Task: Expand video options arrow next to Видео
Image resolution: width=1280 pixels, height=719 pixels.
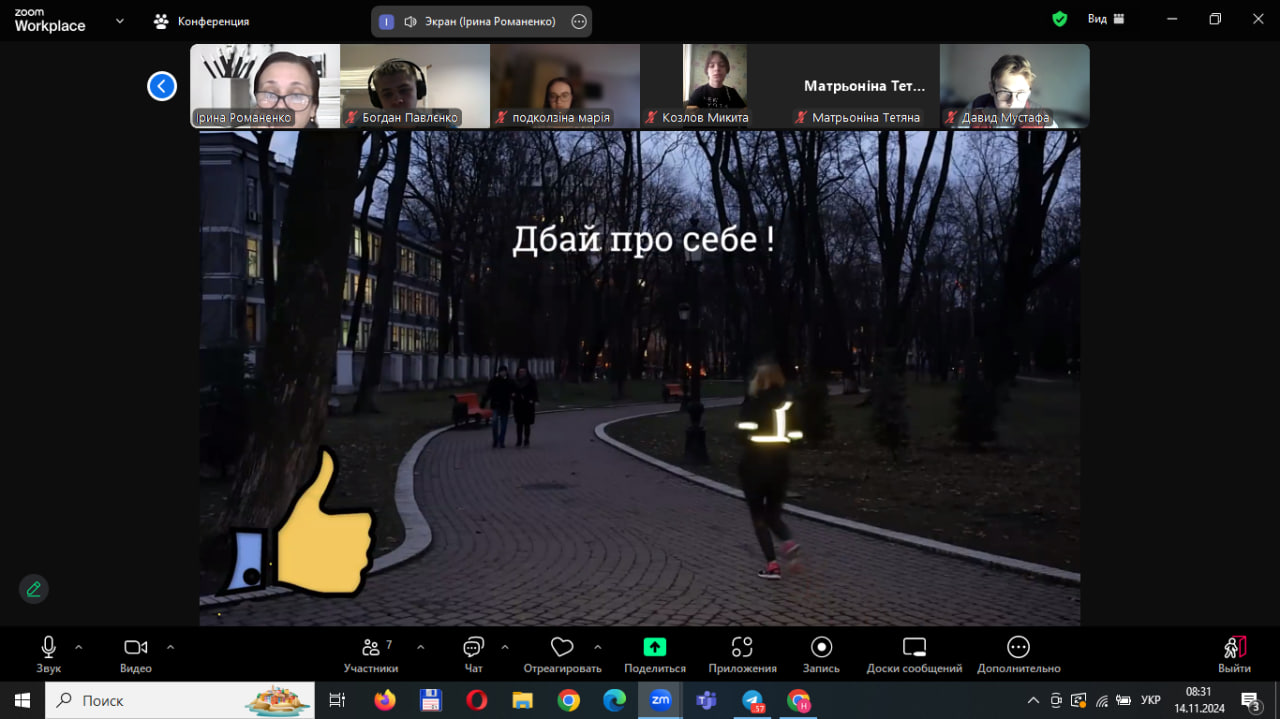Action: click(170, 647)
